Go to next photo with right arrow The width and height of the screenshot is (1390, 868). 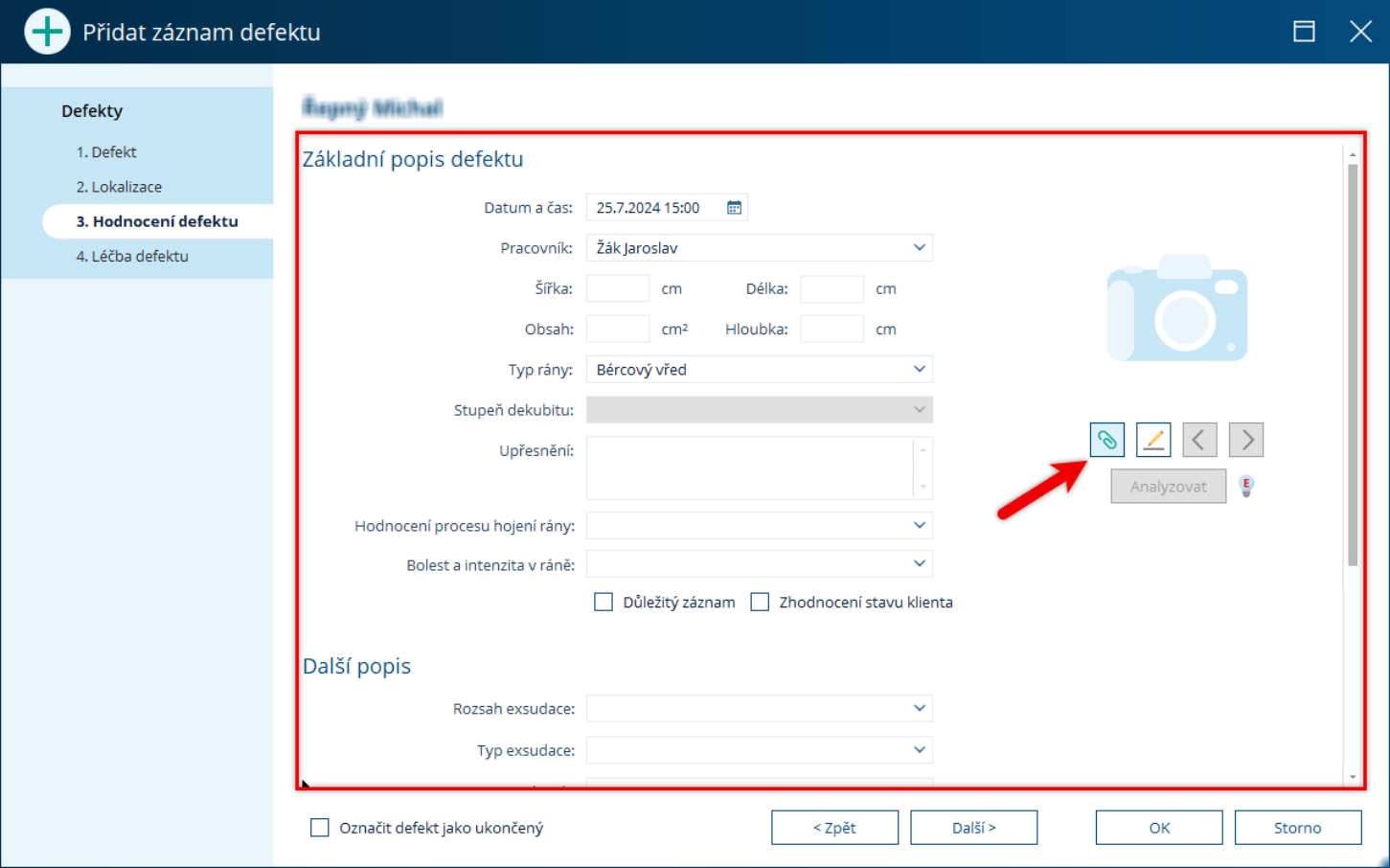point(1246,440)
